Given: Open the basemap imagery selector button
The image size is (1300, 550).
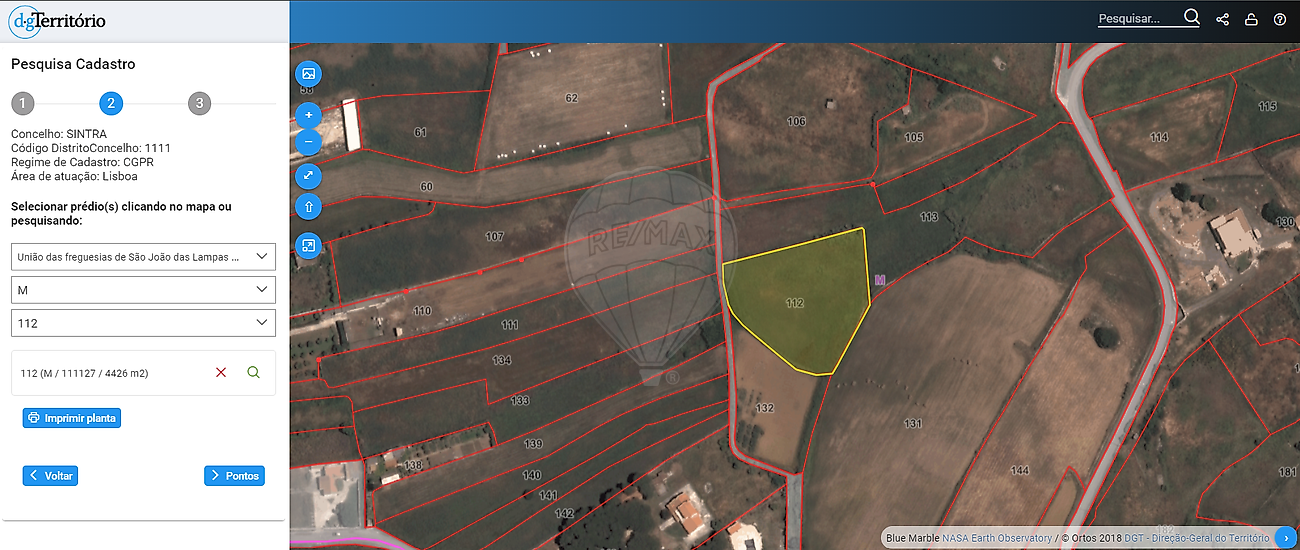Looking at the screenshot, I should (308, 74).
